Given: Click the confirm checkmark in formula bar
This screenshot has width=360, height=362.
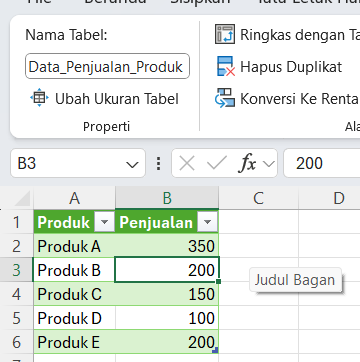Looking at the screenshot, I should tap(217, 164).
